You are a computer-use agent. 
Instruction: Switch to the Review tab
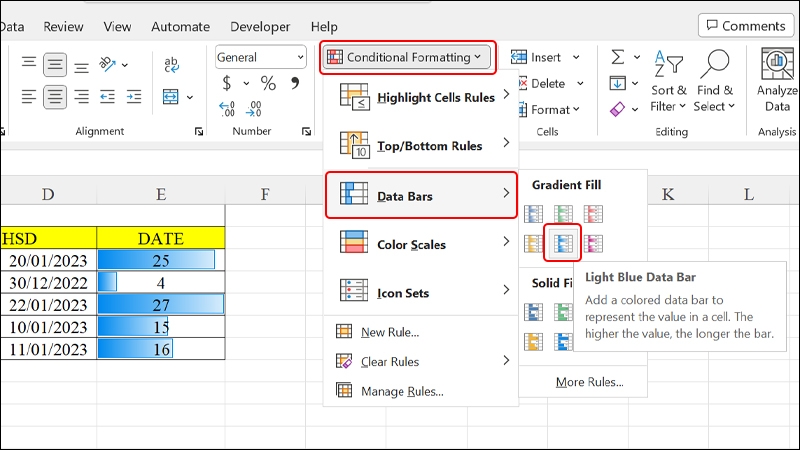pyautogui.click(x=63, y=27)
